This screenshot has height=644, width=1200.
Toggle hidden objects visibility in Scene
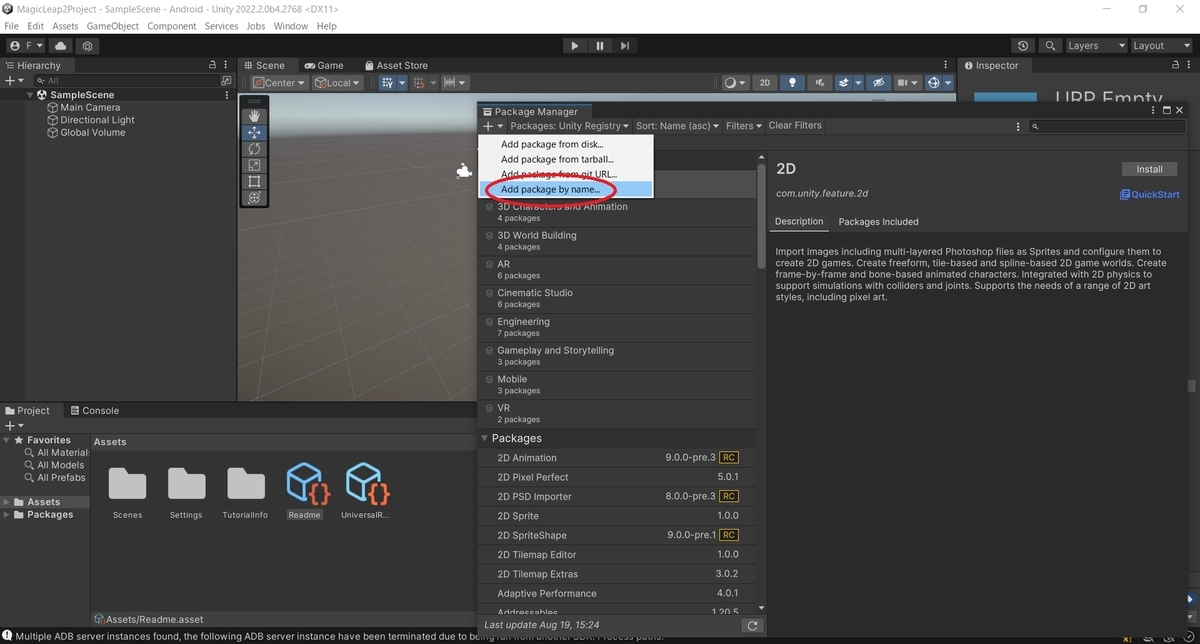[877, 83]
